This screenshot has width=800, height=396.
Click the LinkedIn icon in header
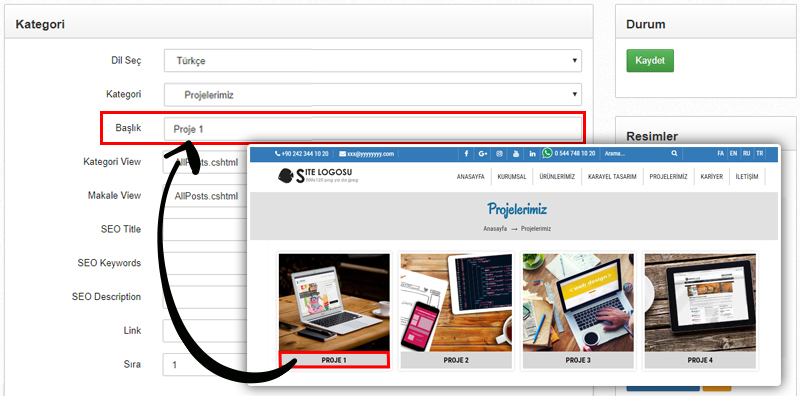(532, 154)
